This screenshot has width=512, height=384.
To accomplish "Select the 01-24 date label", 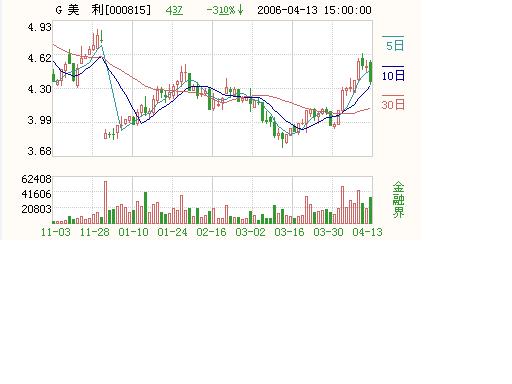I will pos(172,232).
